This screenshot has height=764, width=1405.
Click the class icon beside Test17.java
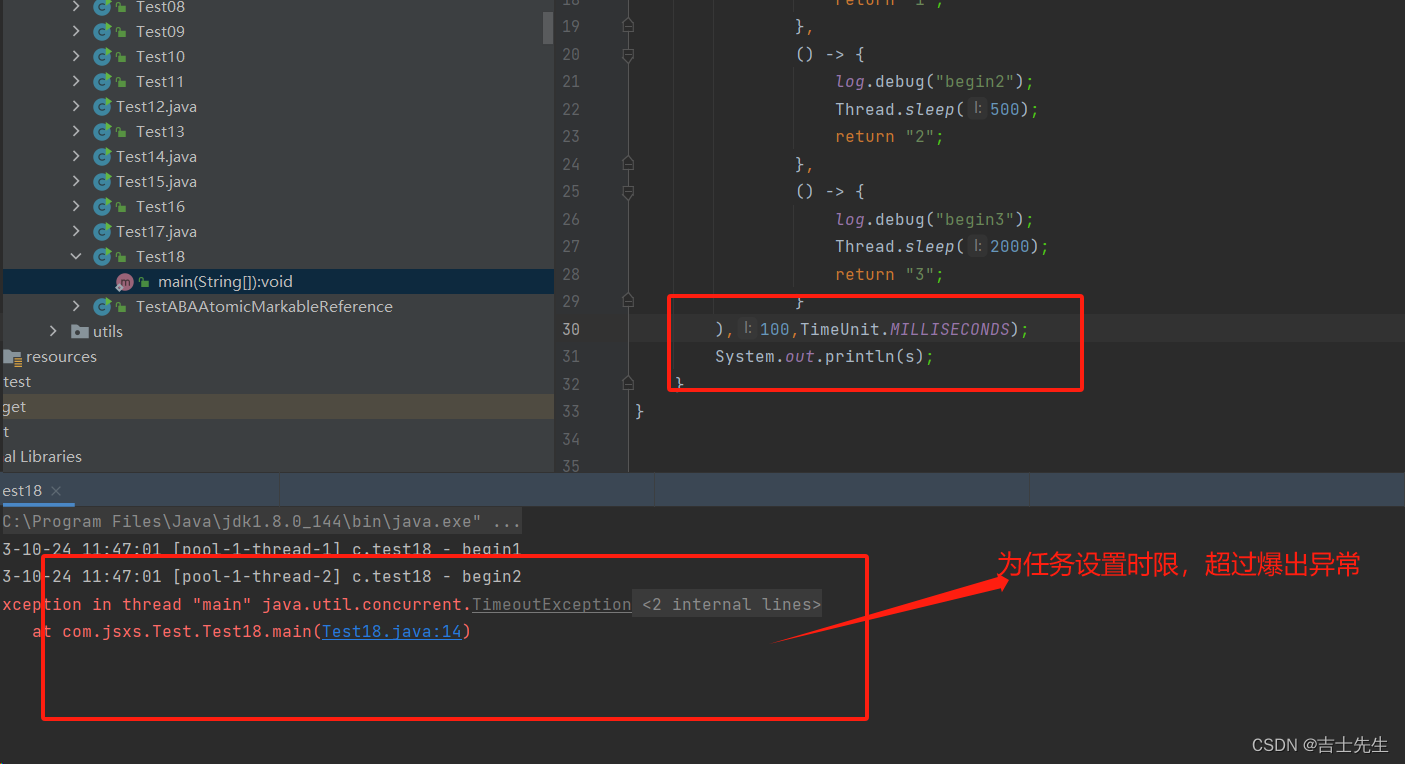[102, 231]
